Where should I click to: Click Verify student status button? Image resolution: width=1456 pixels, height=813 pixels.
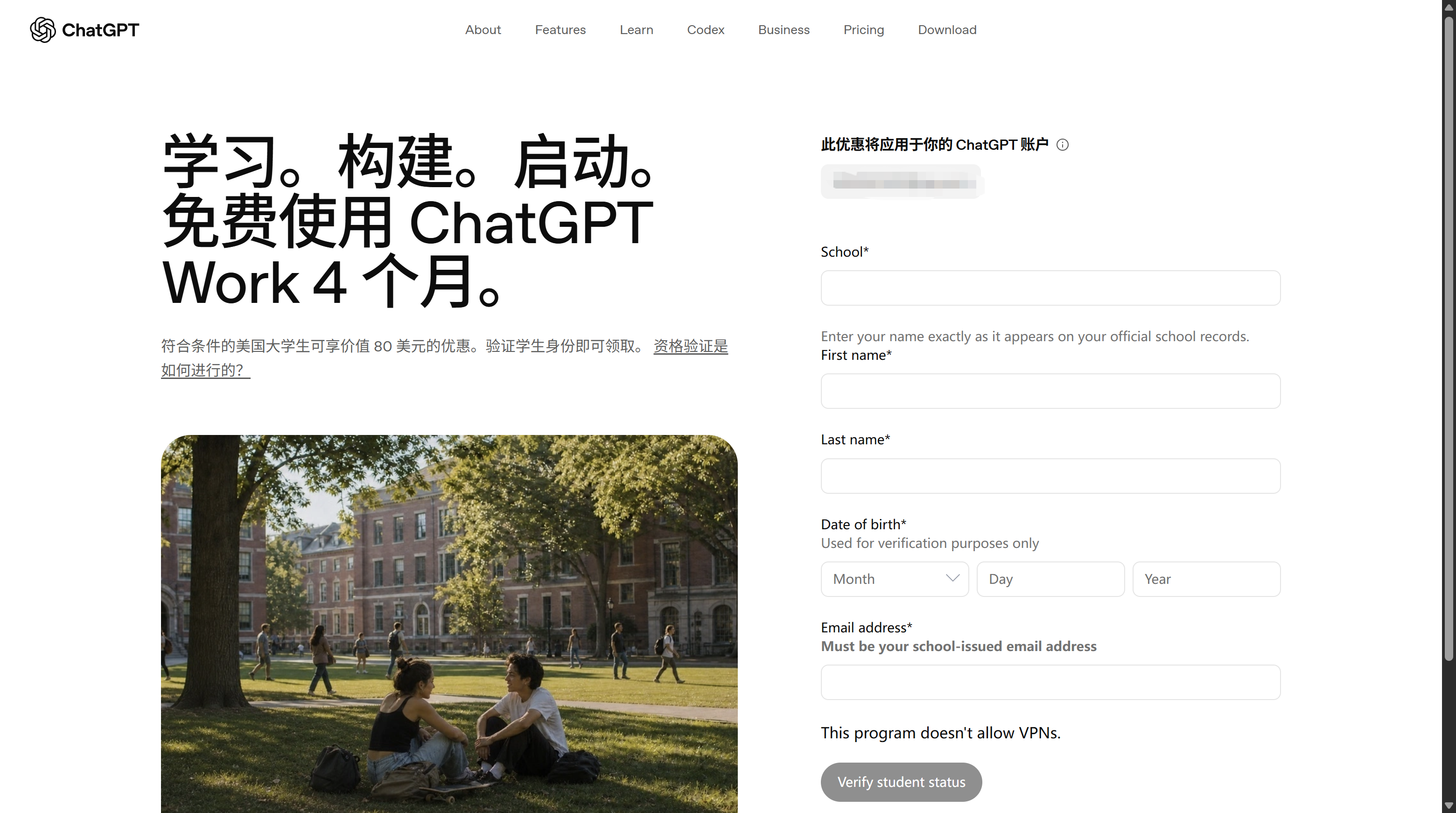901,782
